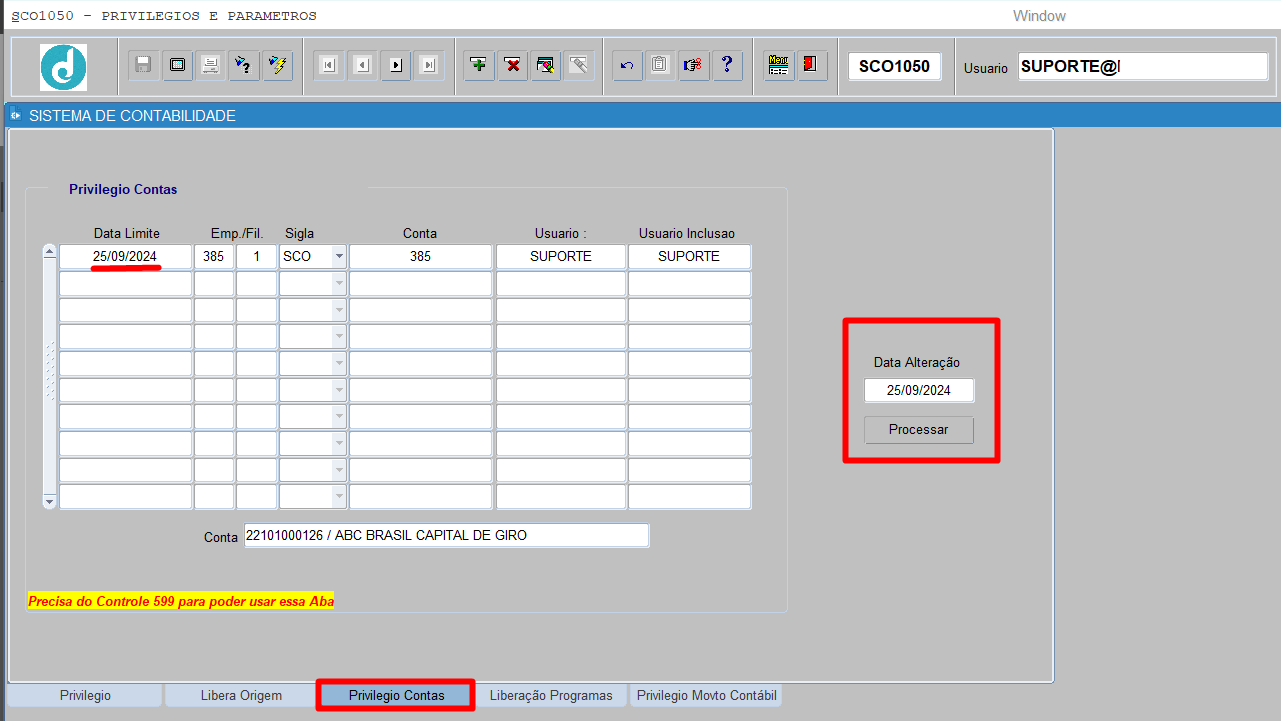The image size is (1281, 721).
Task: Click the 'Sigla' column header
Action: 299,233
